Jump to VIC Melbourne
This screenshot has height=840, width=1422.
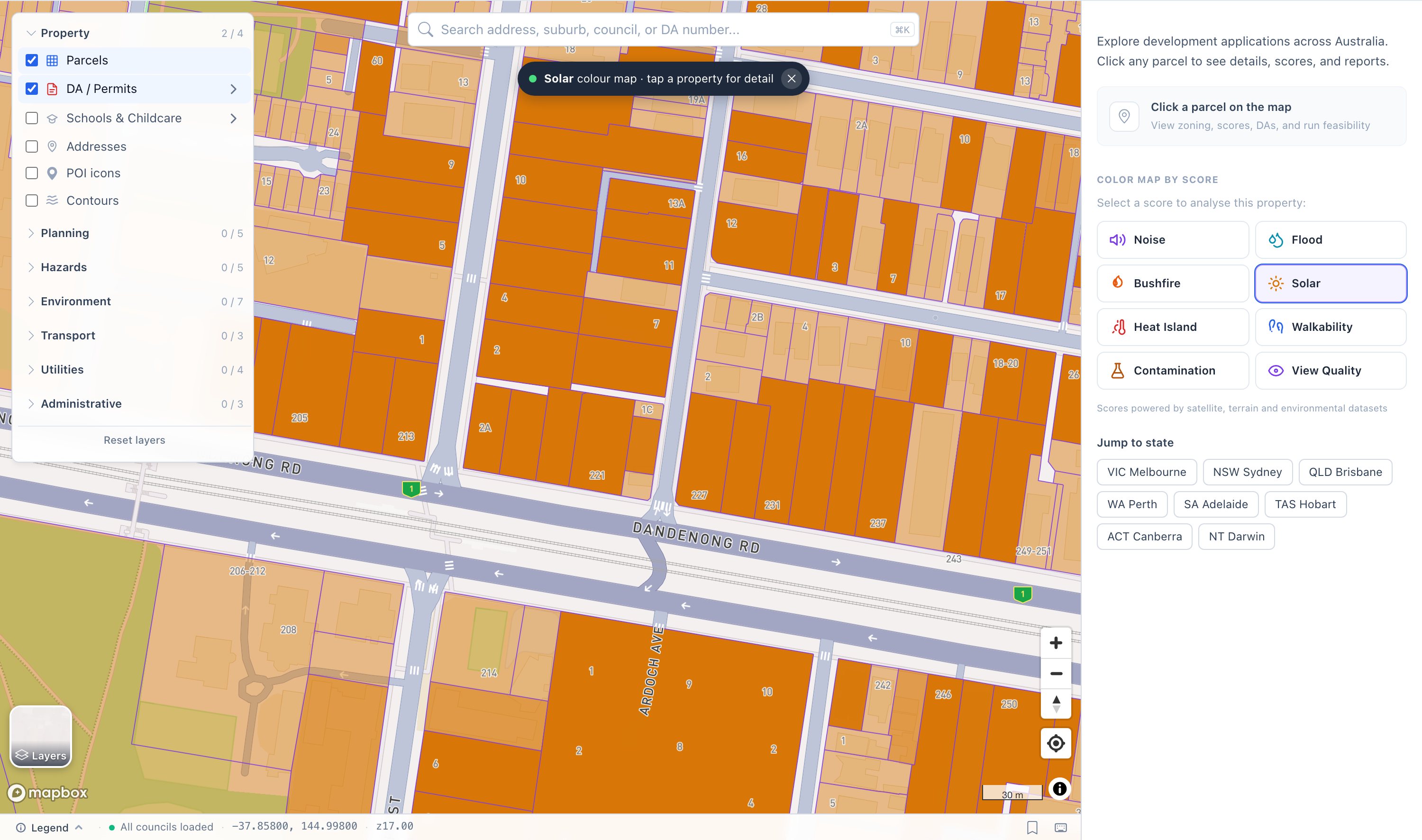[x=1147, y=472]
